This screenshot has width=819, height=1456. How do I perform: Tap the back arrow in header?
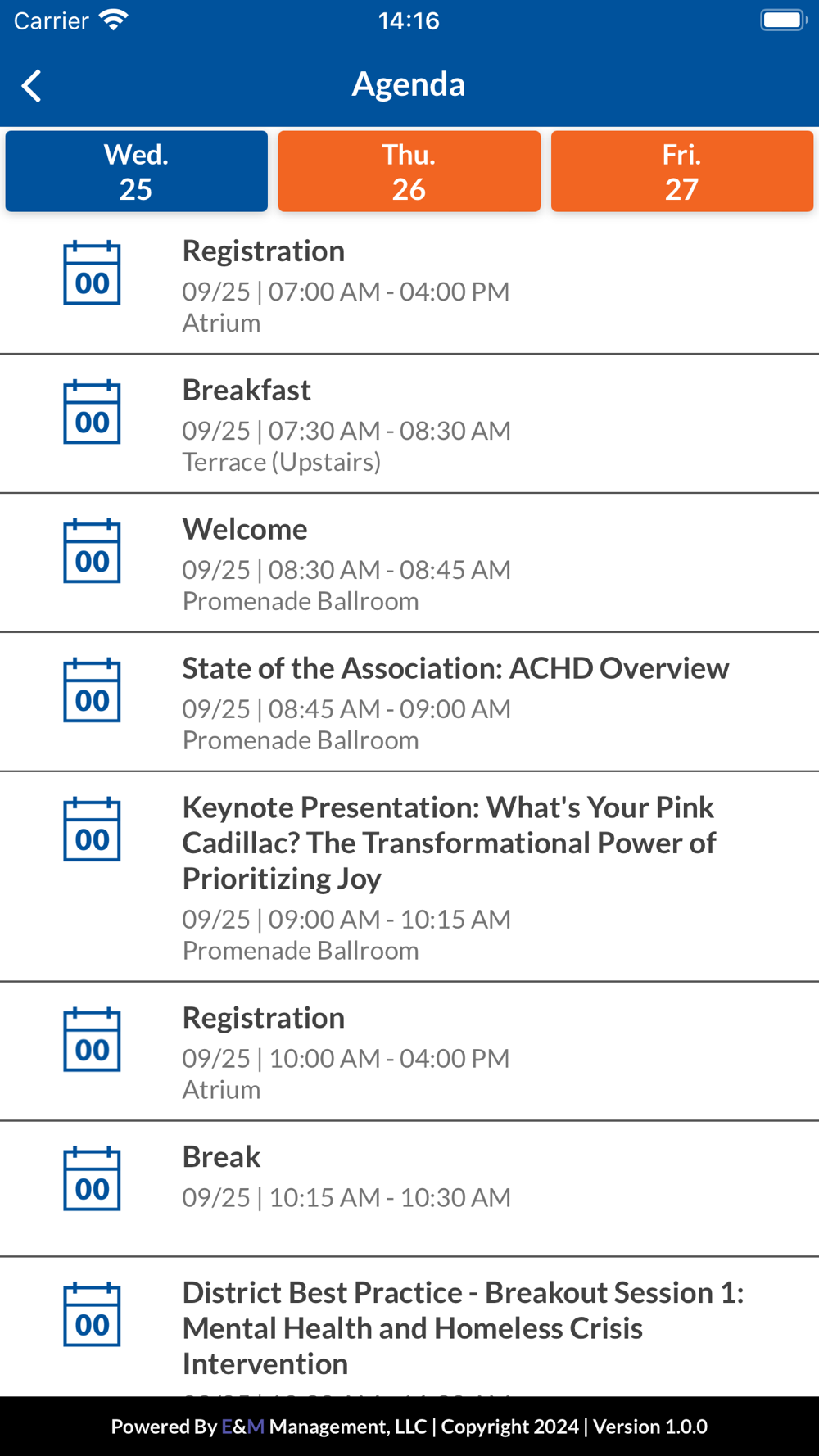coord(31,85)
